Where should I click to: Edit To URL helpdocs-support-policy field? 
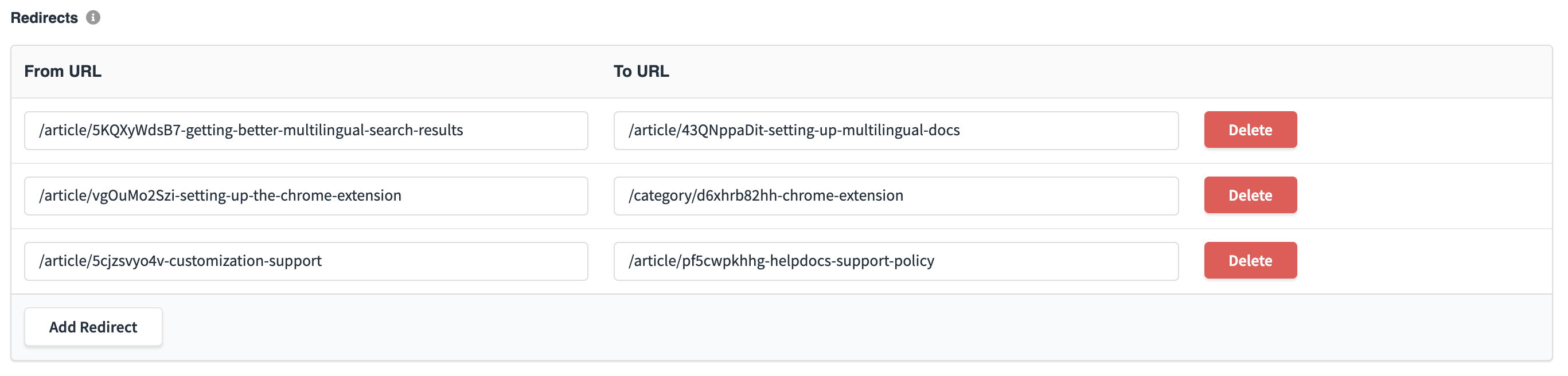pos(896,261)
